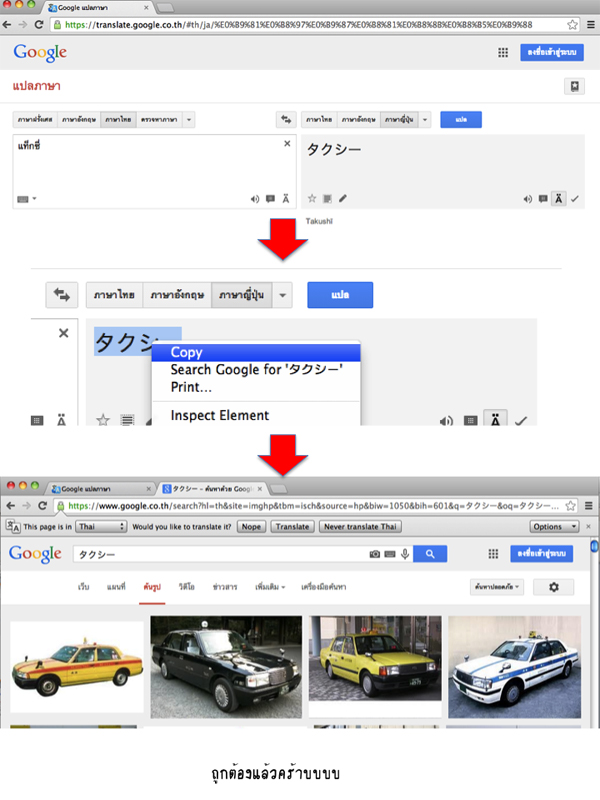Click the checkmark rate icon in top result box

[x=575, y=198]
